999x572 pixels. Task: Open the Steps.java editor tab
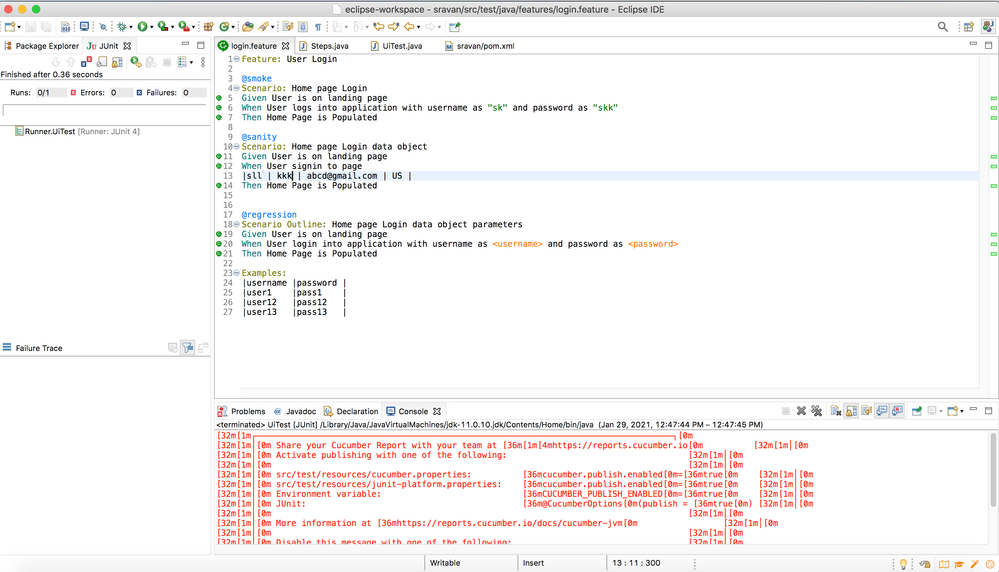click(x=327, y=46)
